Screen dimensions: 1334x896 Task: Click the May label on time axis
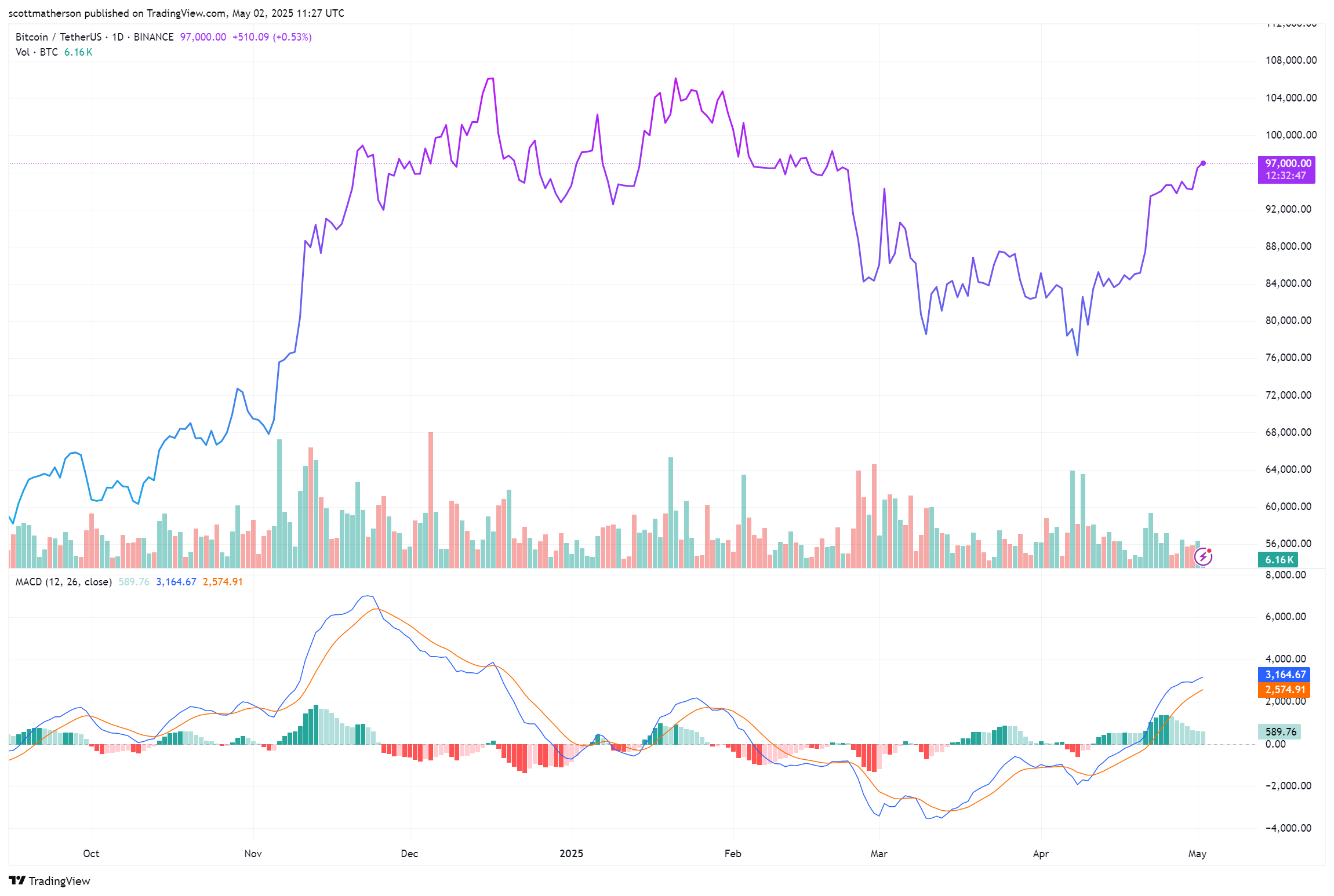(x=1197, y=854)
